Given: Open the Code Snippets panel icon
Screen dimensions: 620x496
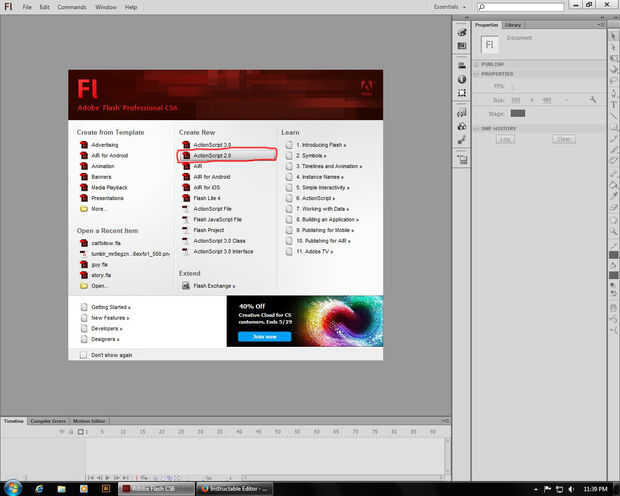Looking at the screenshot, I should point(461,113).
